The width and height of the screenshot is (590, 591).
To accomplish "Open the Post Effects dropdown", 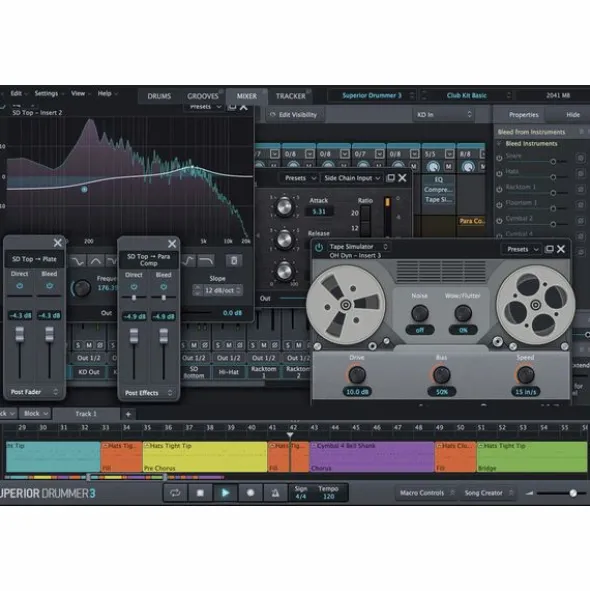I will [x=149, y=393].
